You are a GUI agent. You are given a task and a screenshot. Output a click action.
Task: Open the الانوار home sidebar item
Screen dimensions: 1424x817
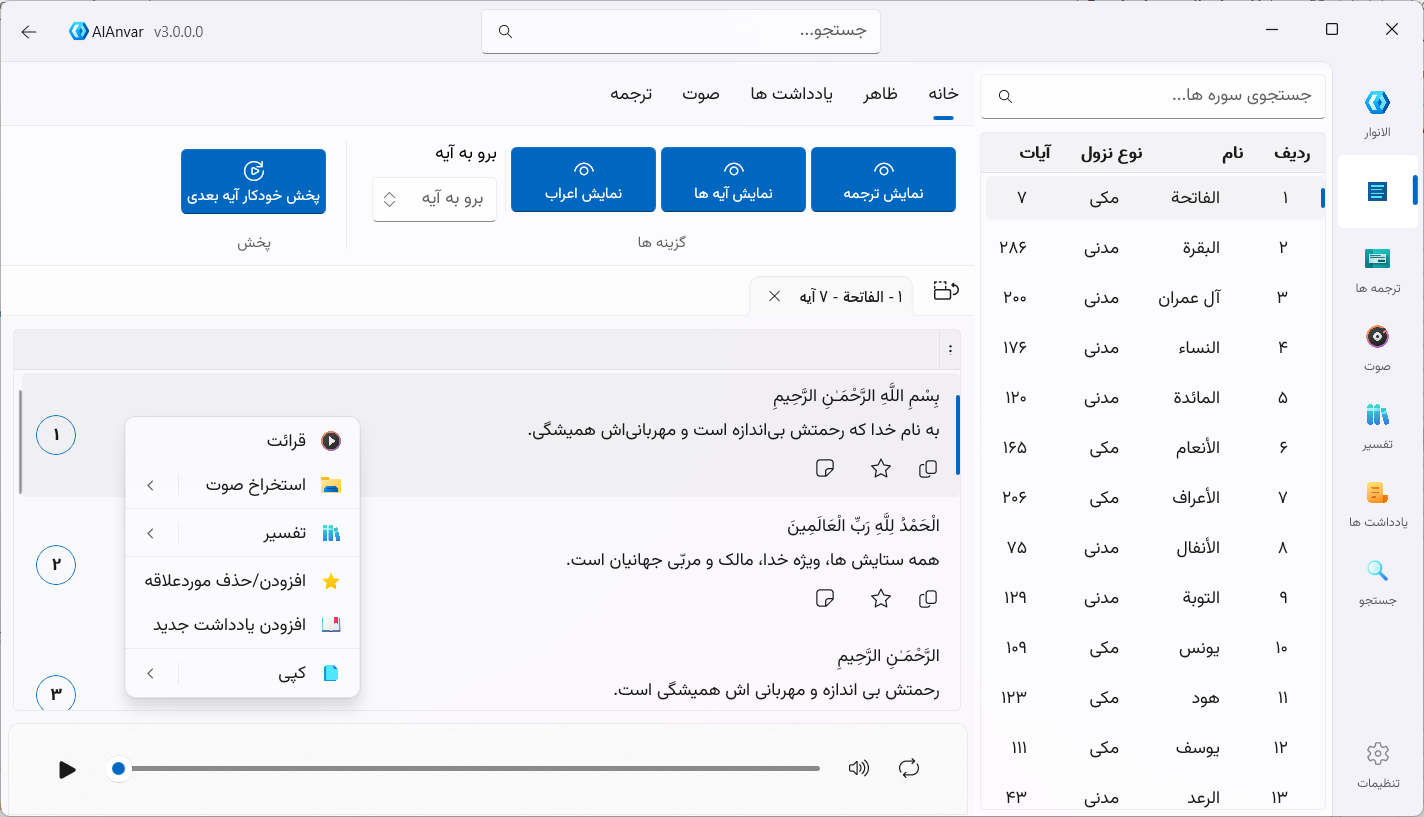point(1377,113)
